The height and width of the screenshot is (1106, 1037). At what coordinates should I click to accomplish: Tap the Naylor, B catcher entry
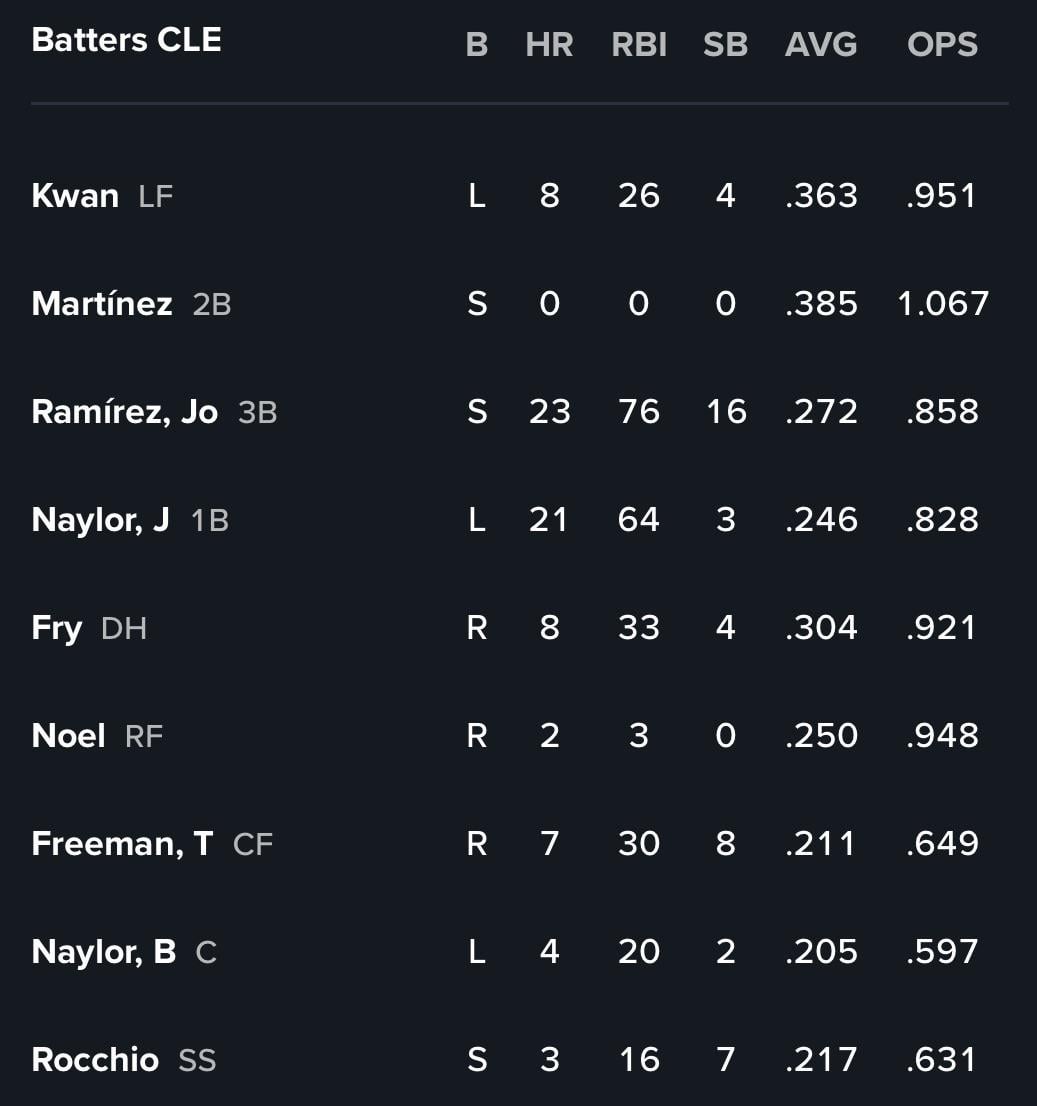click(104, 952)
